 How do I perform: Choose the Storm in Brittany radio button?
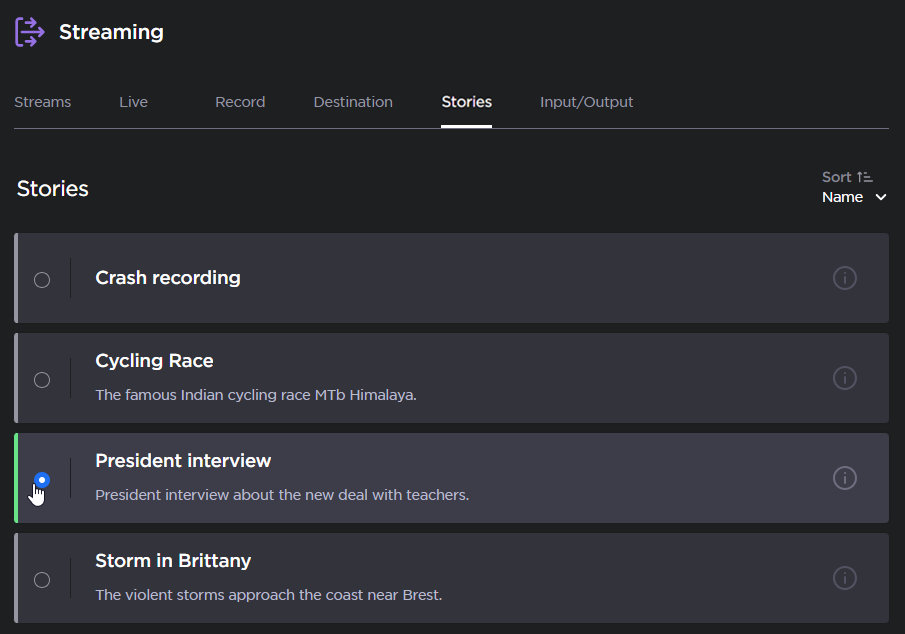tap(42, 580)
